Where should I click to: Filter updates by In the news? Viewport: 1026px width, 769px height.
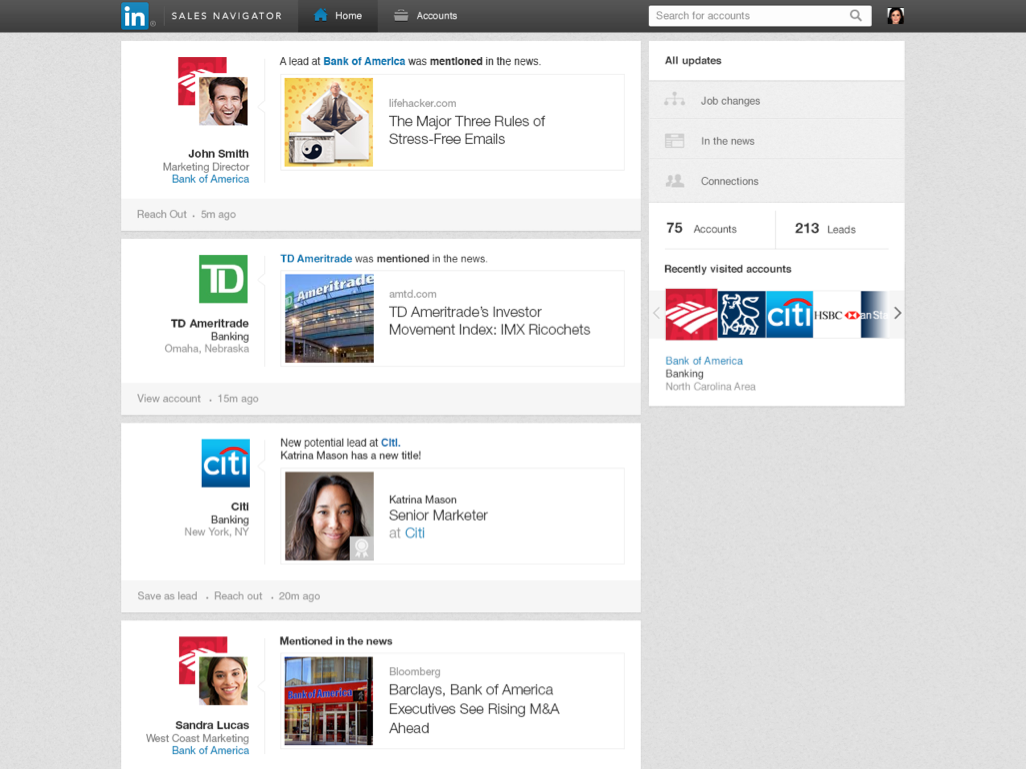(777, 141)
